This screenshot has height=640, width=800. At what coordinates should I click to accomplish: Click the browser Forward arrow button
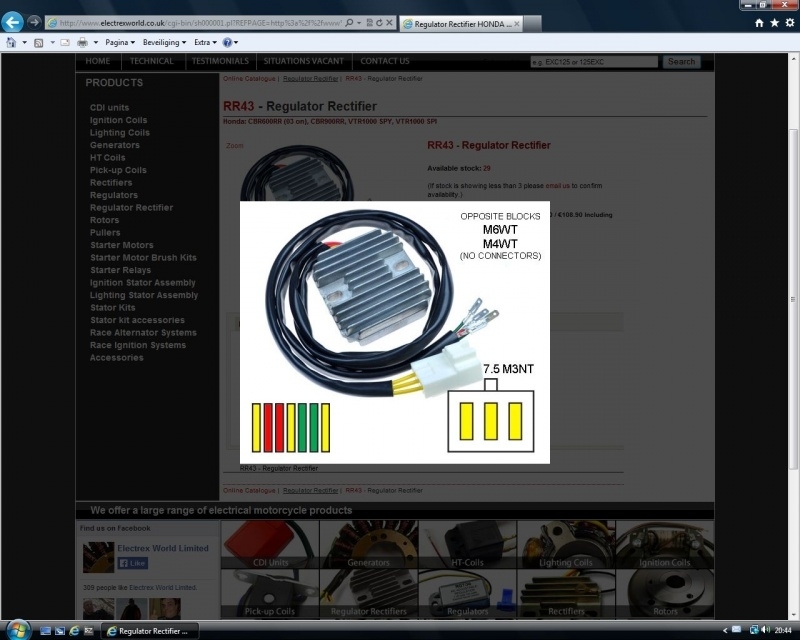point(34,22)
